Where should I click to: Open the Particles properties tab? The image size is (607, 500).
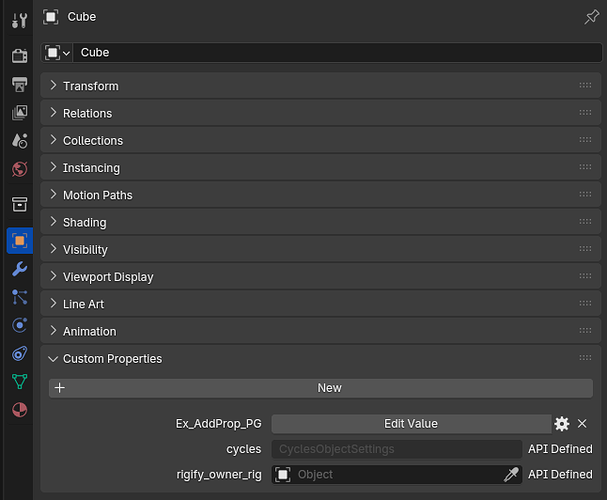tap(19, 297)
